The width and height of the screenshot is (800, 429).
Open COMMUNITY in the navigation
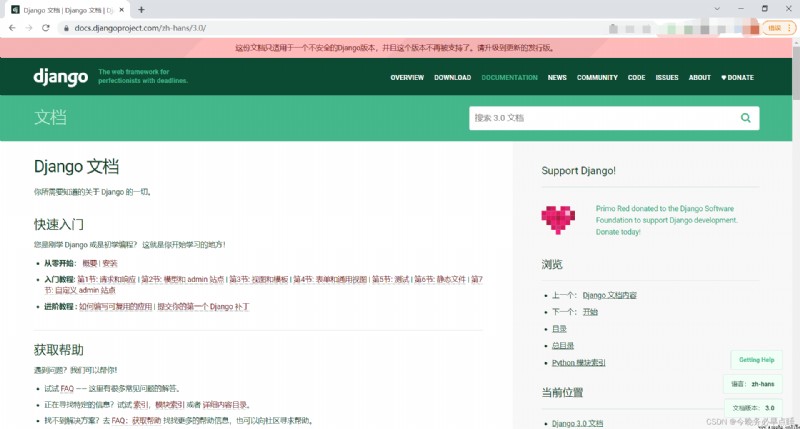(x=597, y=78)
